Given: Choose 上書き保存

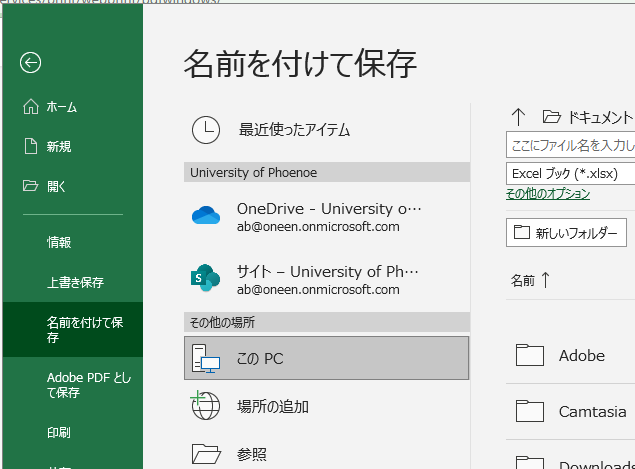Looking at the screenshot, I should pyautogui.click(x=73, y=282).
